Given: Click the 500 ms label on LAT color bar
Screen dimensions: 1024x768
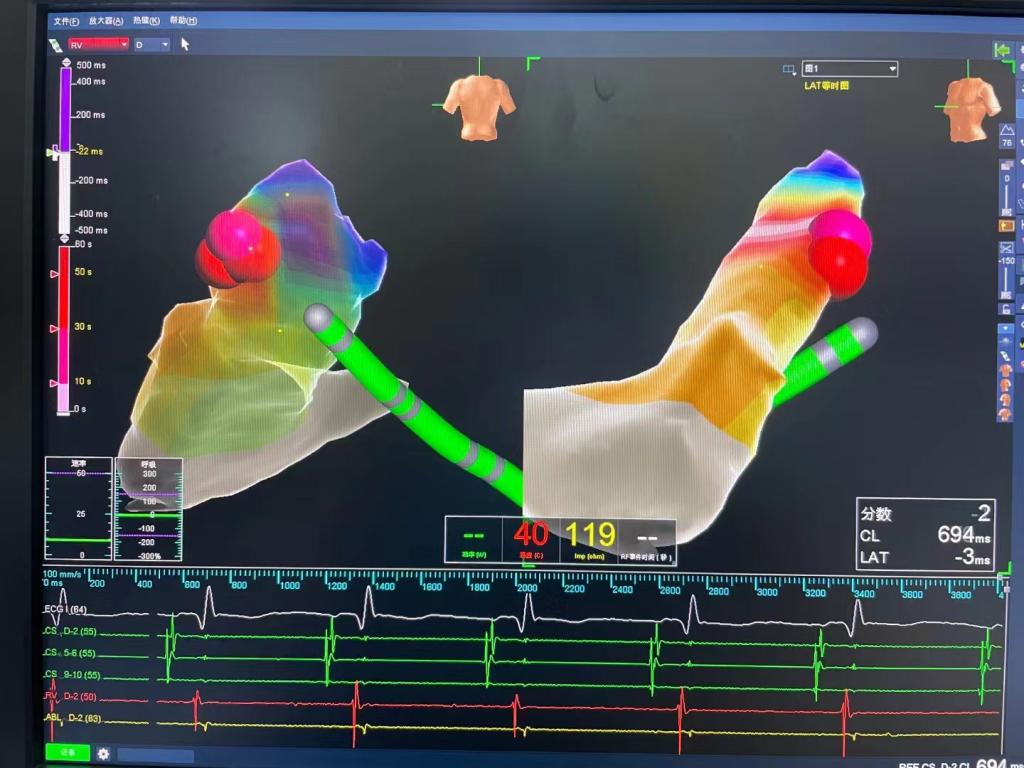Looking at the screenshot, I should [91, 65].
